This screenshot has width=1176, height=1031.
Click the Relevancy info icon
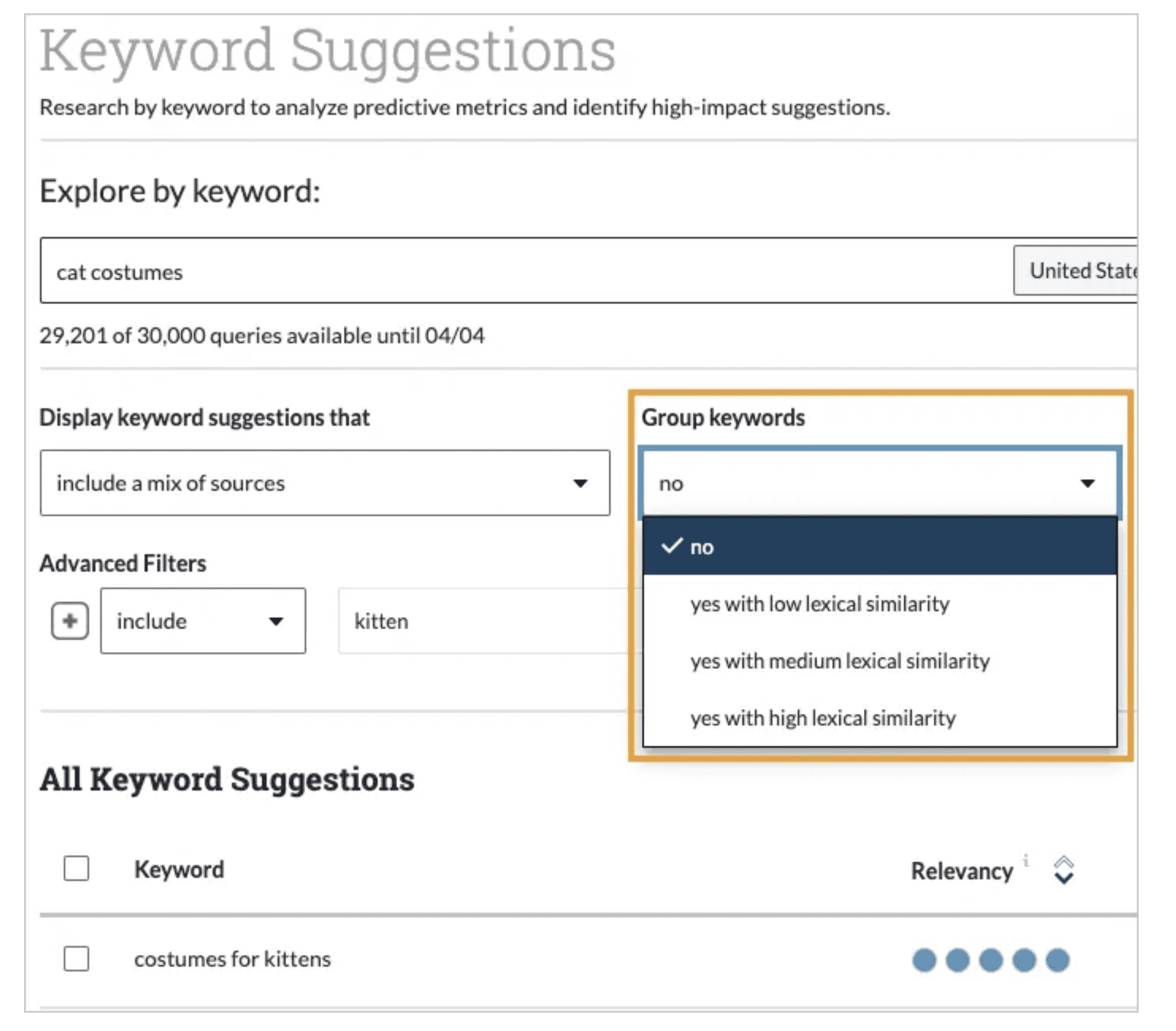click(1026, 860)
